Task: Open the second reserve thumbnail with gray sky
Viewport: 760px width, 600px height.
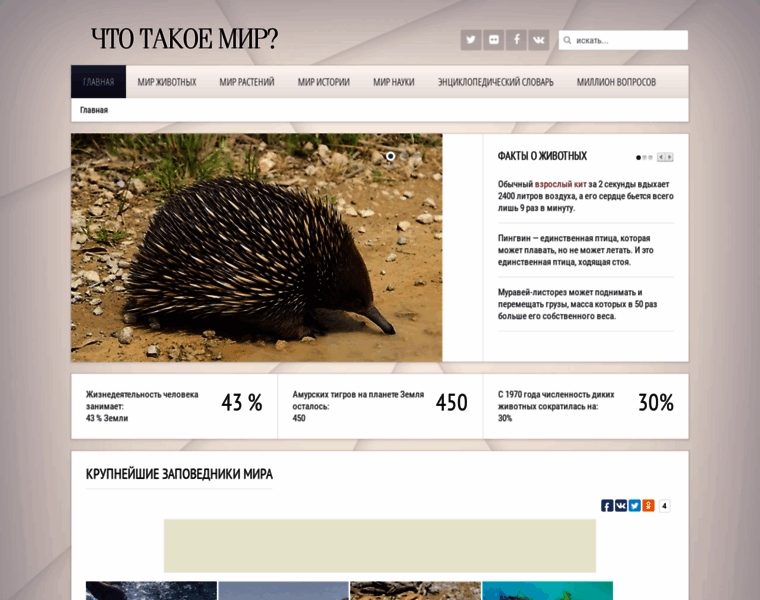Action: 283,591
